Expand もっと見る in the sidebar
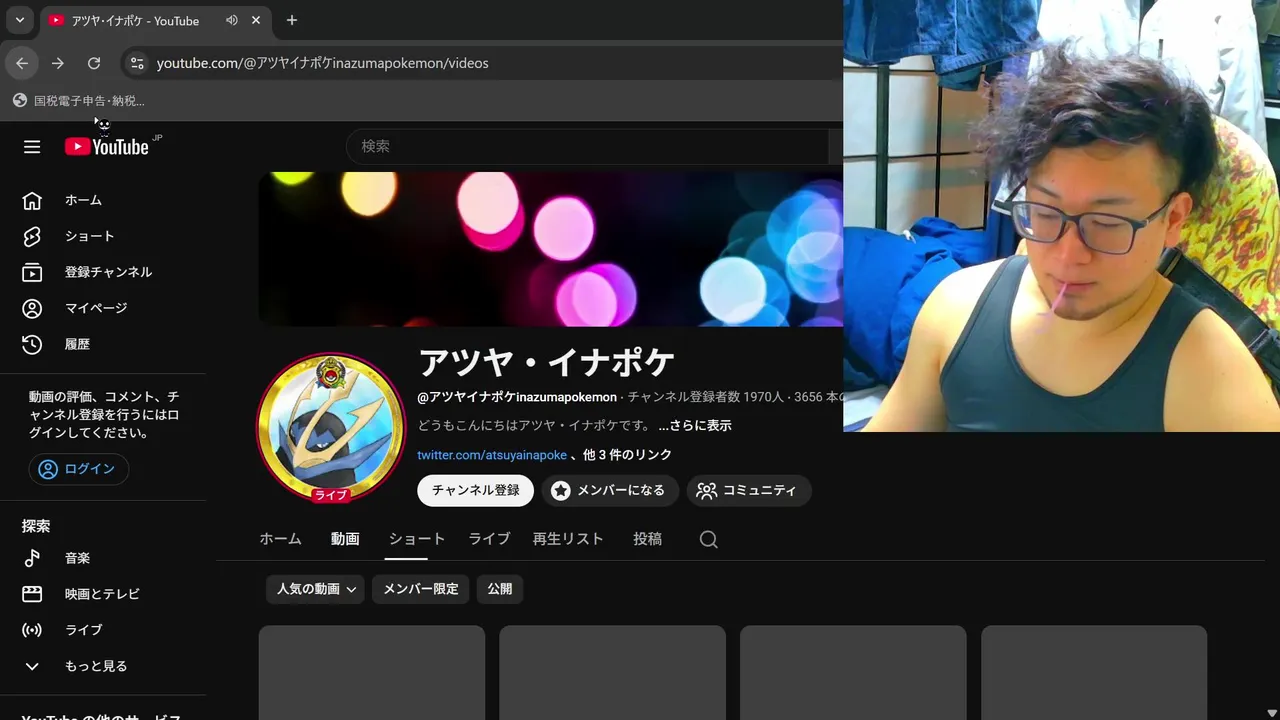 [x=103, y=666]
